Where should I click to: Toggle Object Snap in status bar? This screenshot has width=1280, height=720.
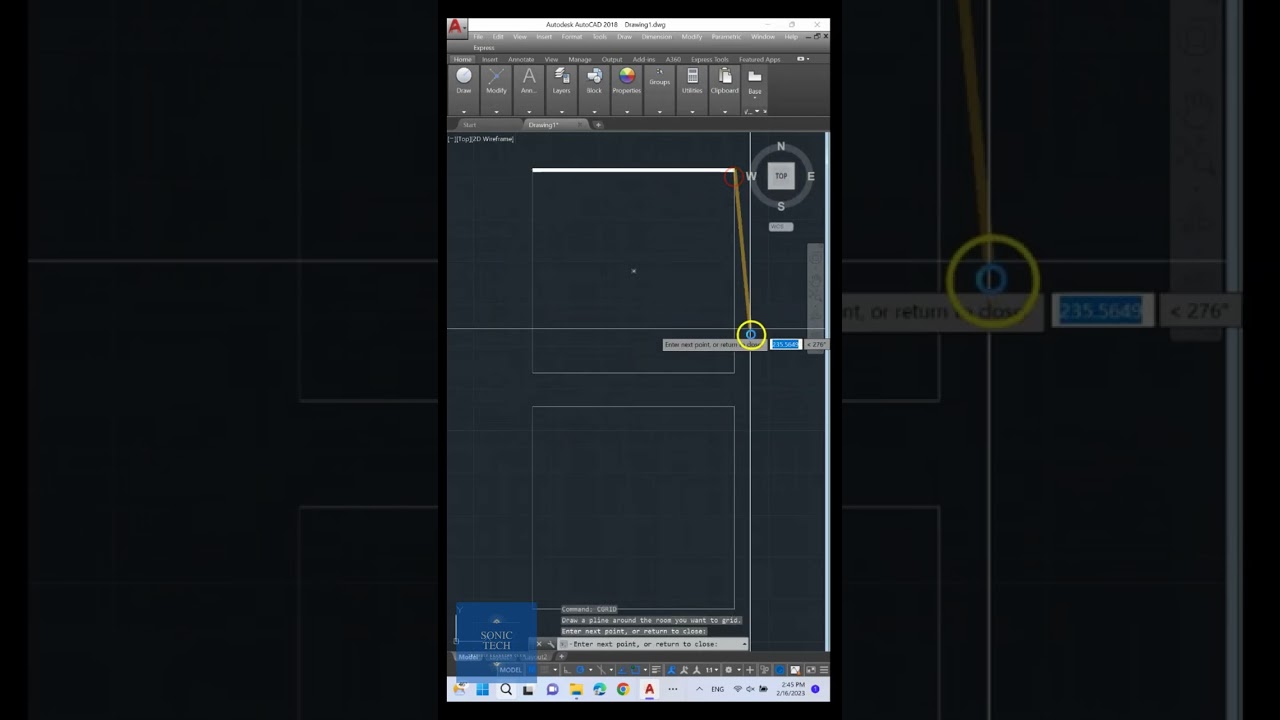tap(635, 670)
